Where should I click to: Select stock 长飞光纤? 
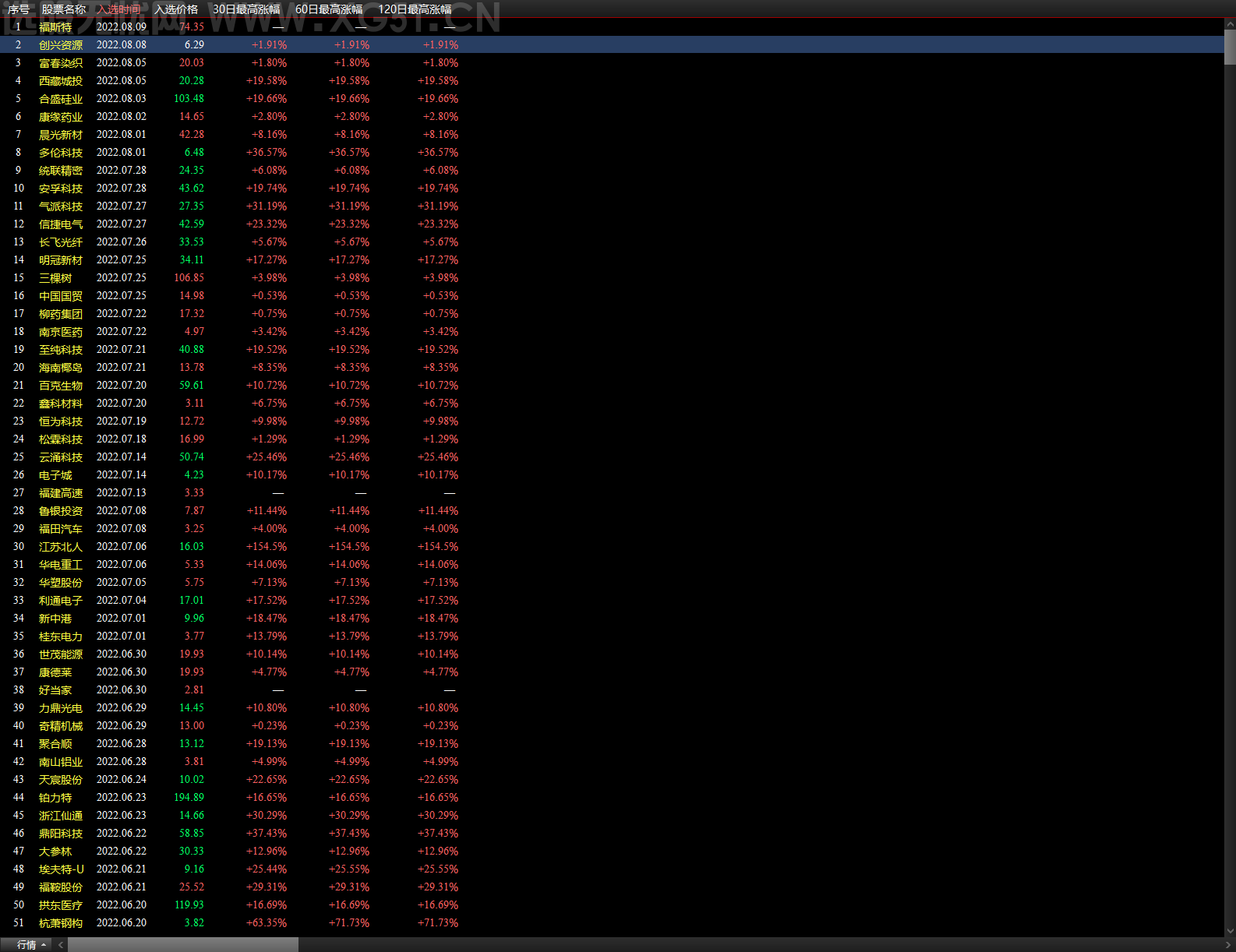coord(61,242)
